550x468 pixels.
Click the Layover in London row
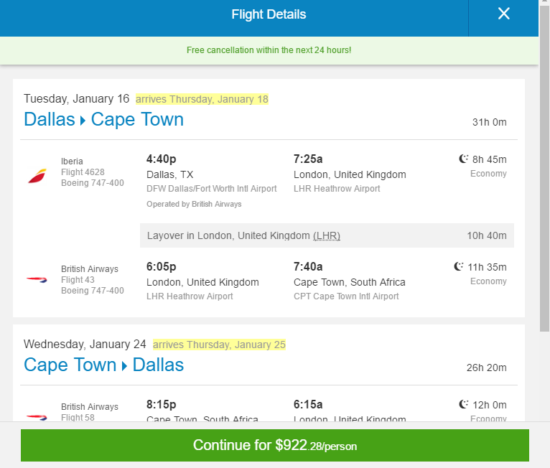[x=327, y=235]
